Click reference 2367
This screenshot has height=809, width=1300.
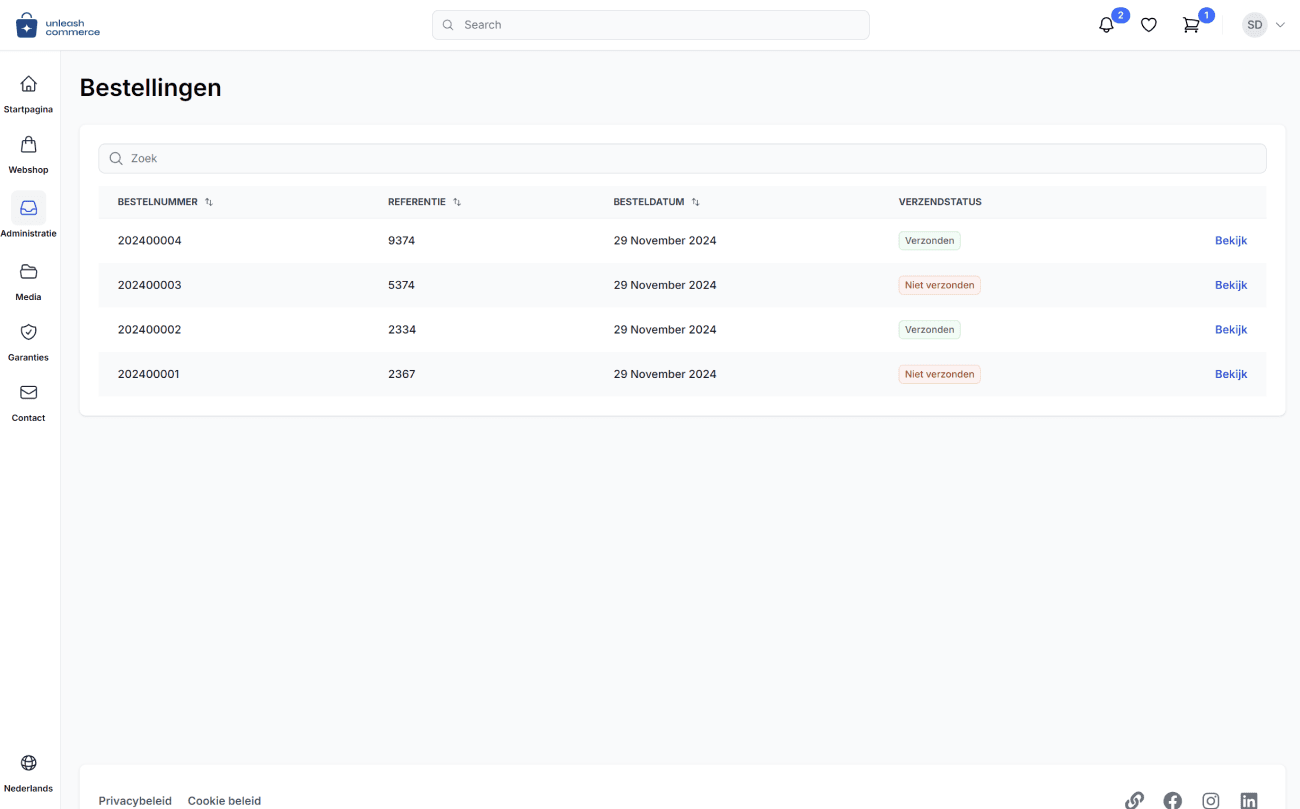[401, 374]
